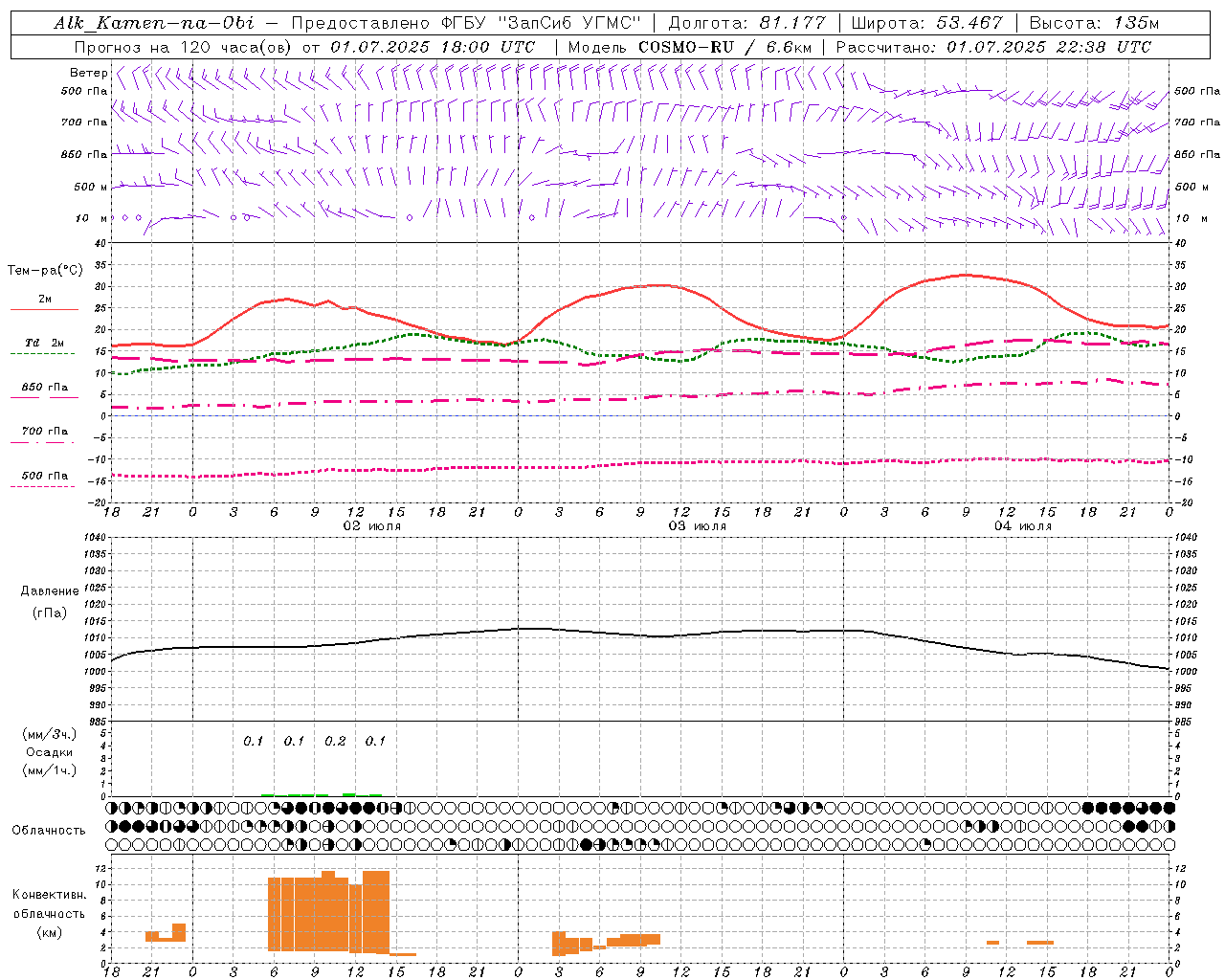1225x980 pixels.
Task: Click the Модель COSMO-RU / 6.6км label
Action: (690, 47)
